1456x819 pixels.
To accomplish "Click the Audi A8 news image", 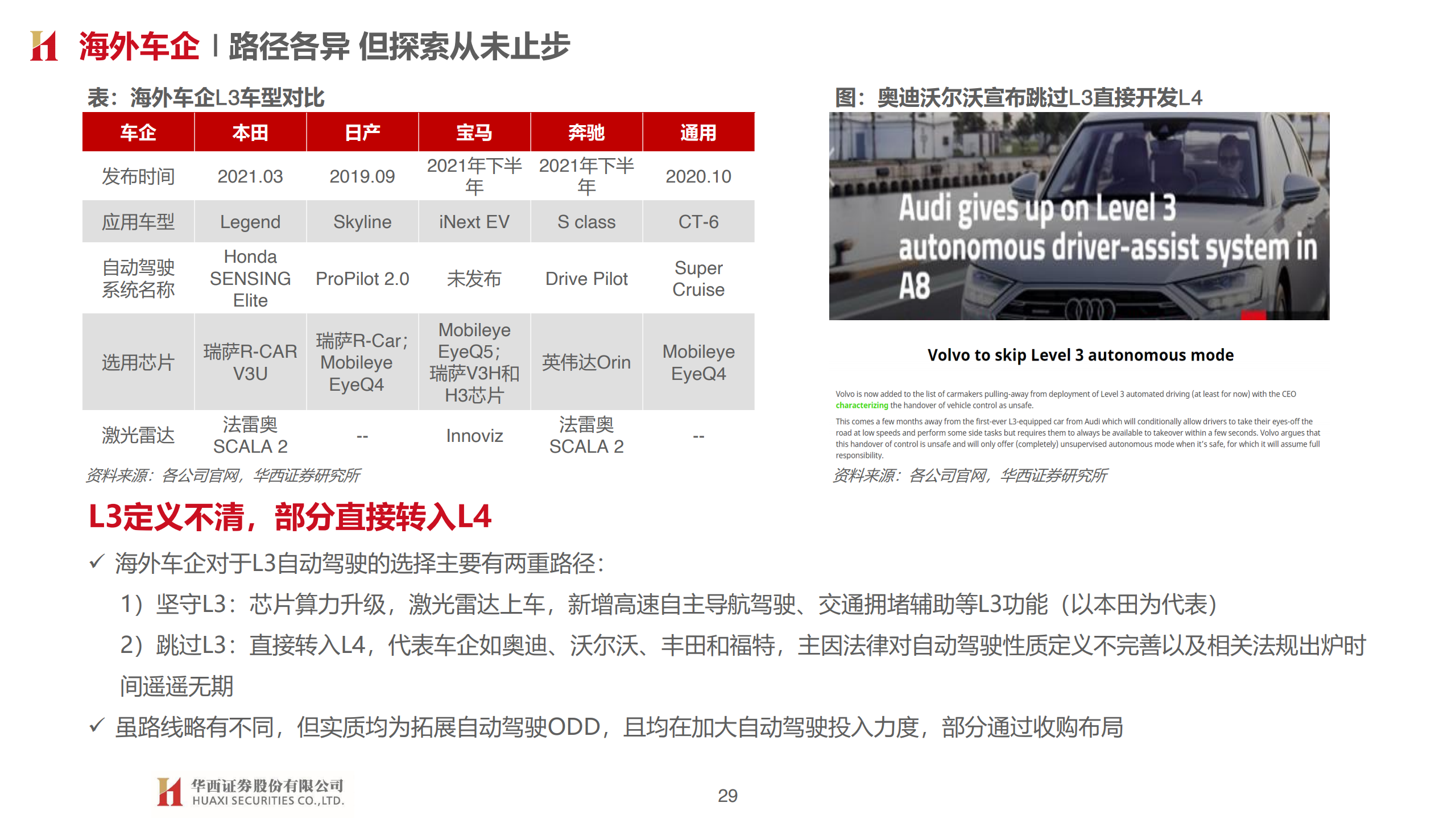I will click(1079, 216).
